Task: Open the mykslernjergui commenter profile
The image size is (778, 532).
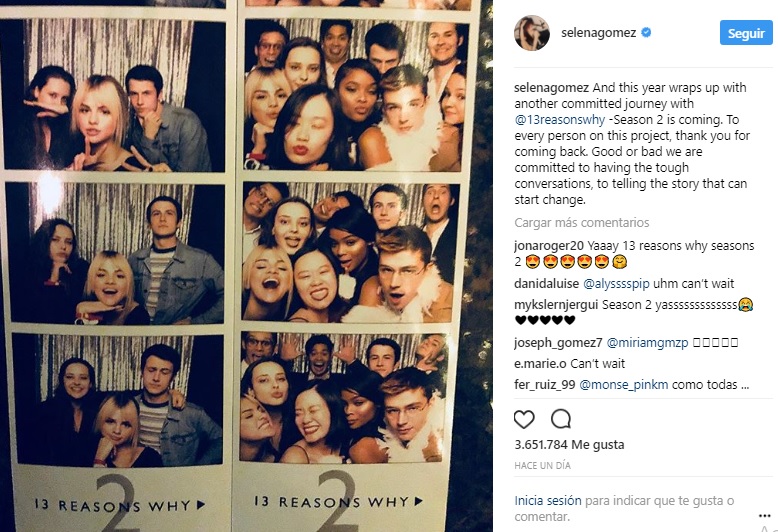Action: [x=556, y=305]
